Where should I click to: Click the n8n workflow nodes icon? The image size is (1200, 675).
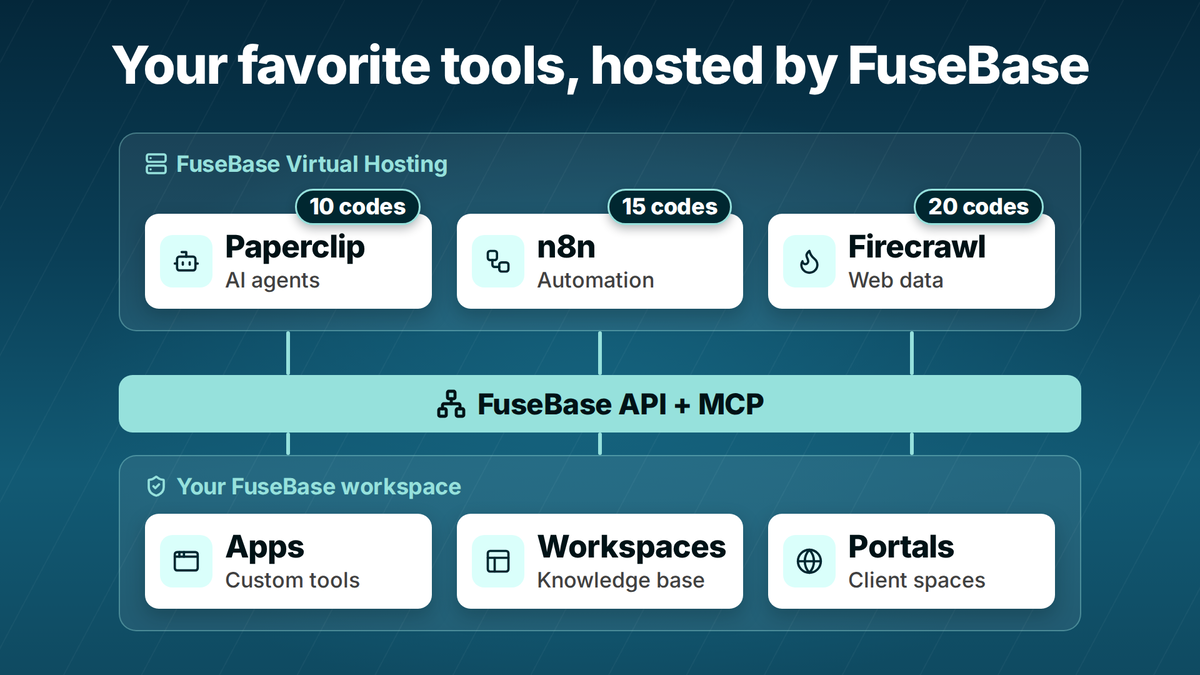click(498, 261)
